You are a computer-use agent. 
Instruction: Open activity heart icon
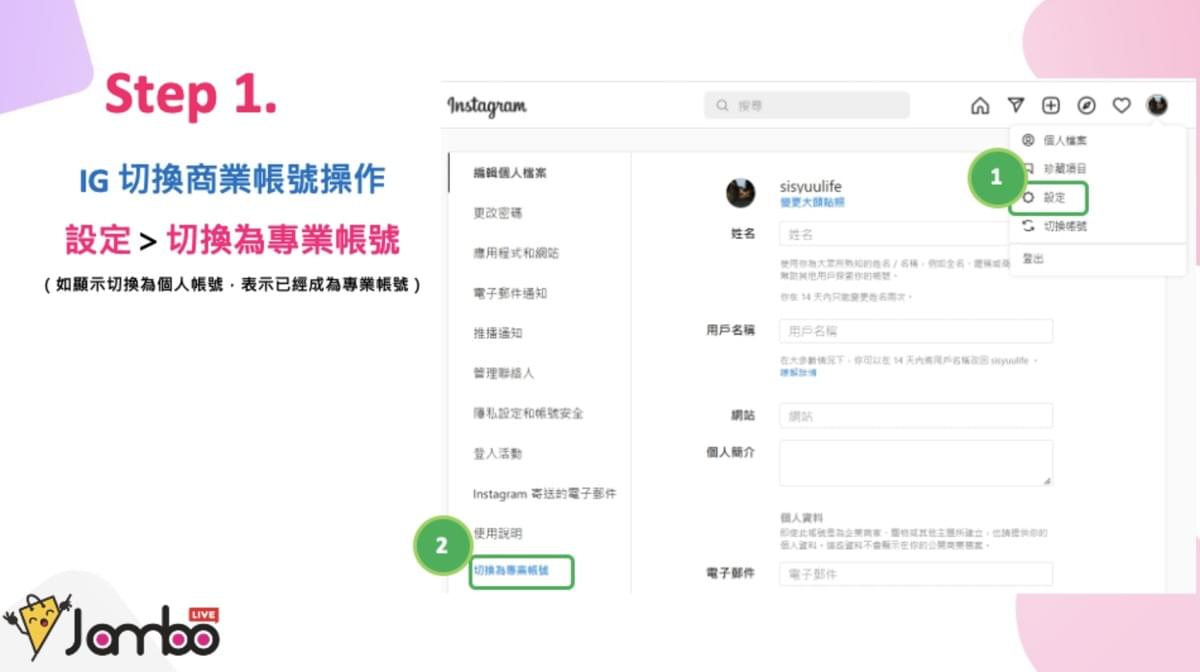click(x=1122, y=105)
